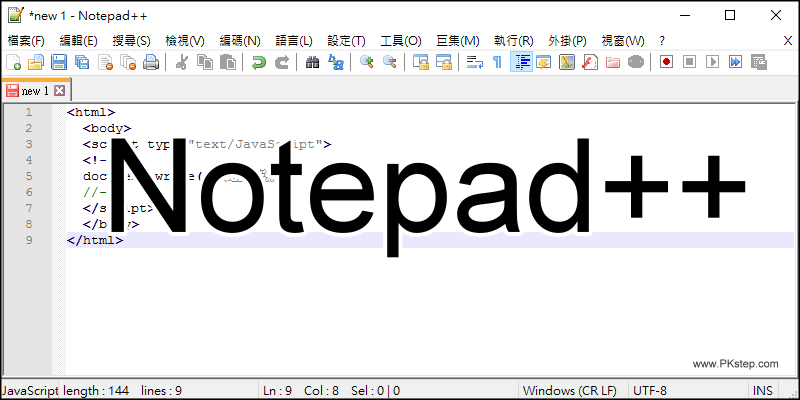
Task: Toggle show all characters pilcrow icon
Action: (497, 62)
